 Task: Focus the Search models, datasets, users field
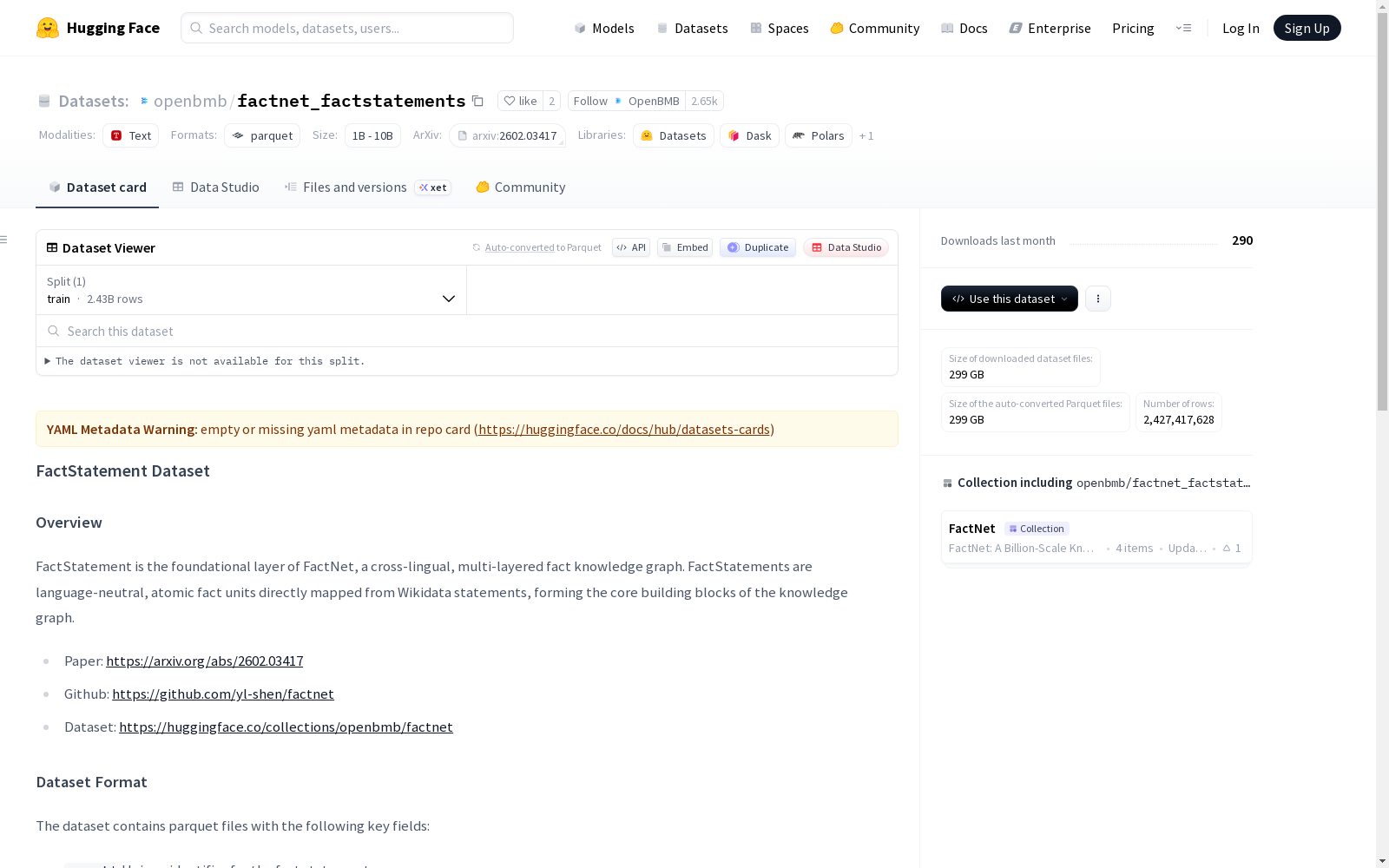click(x=347, y=28)
